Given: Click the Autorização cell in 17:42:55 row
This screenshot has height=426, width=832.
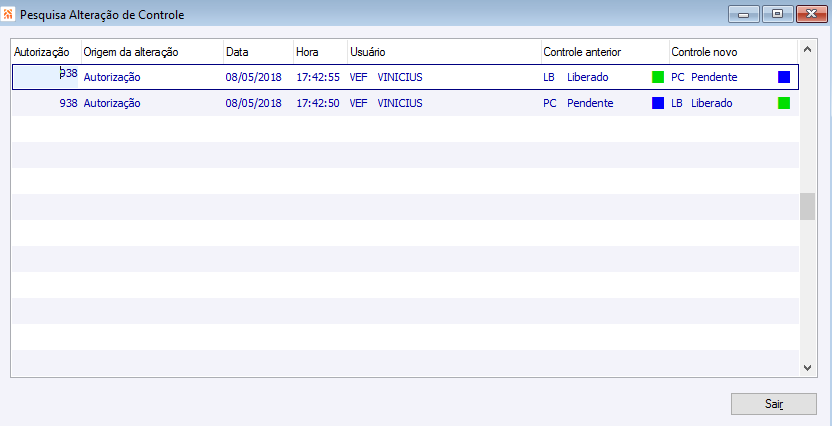Looking at the screenshot, I should tap(46, 77).
